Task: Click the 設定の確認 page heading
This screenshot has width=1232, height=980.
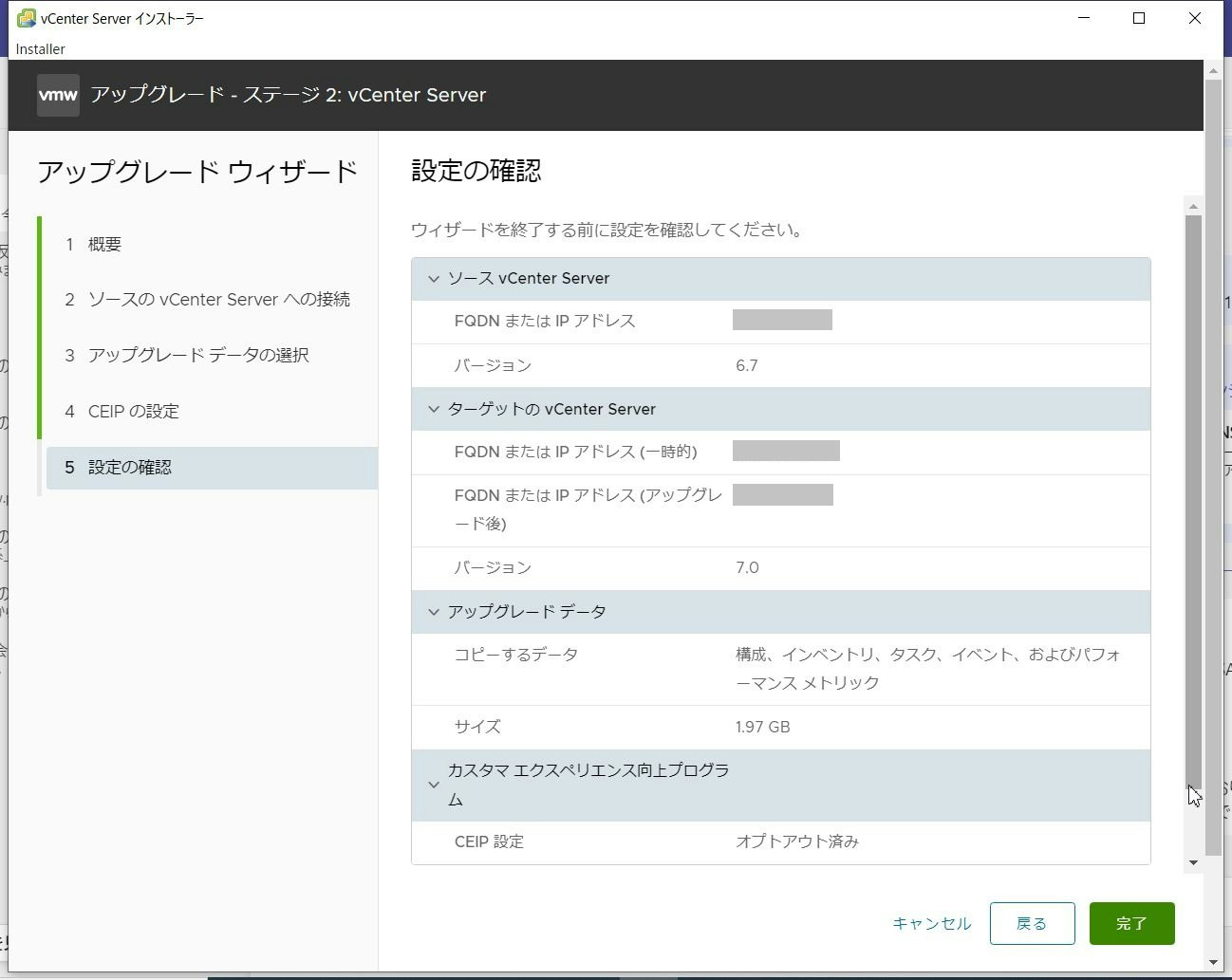Action: [x=476, y=171]
